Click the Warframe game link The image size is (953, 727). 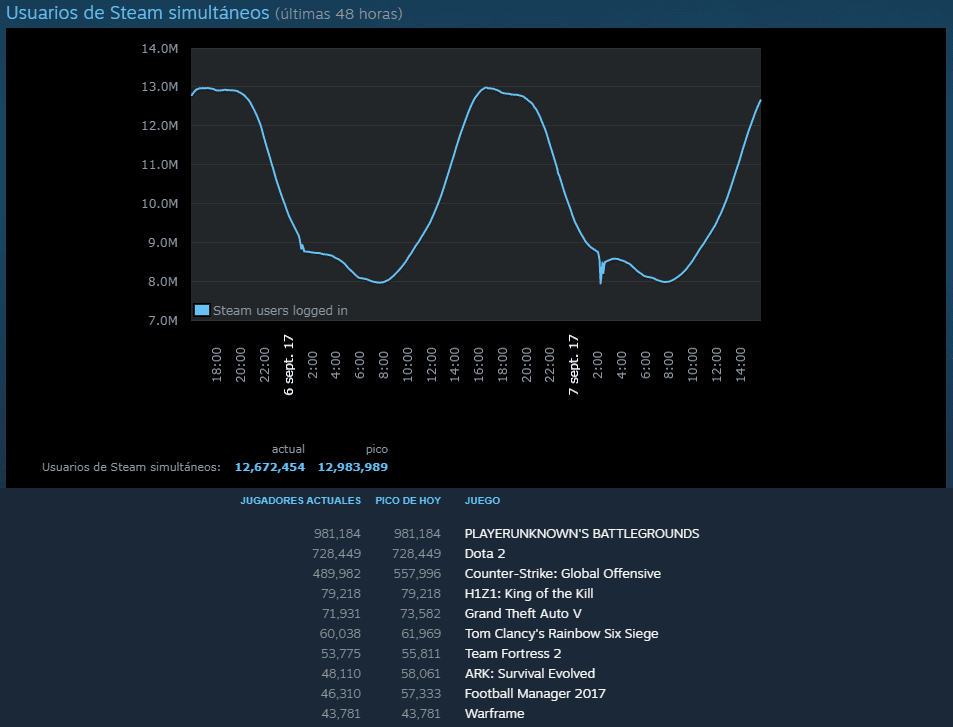tap(494, 714)
